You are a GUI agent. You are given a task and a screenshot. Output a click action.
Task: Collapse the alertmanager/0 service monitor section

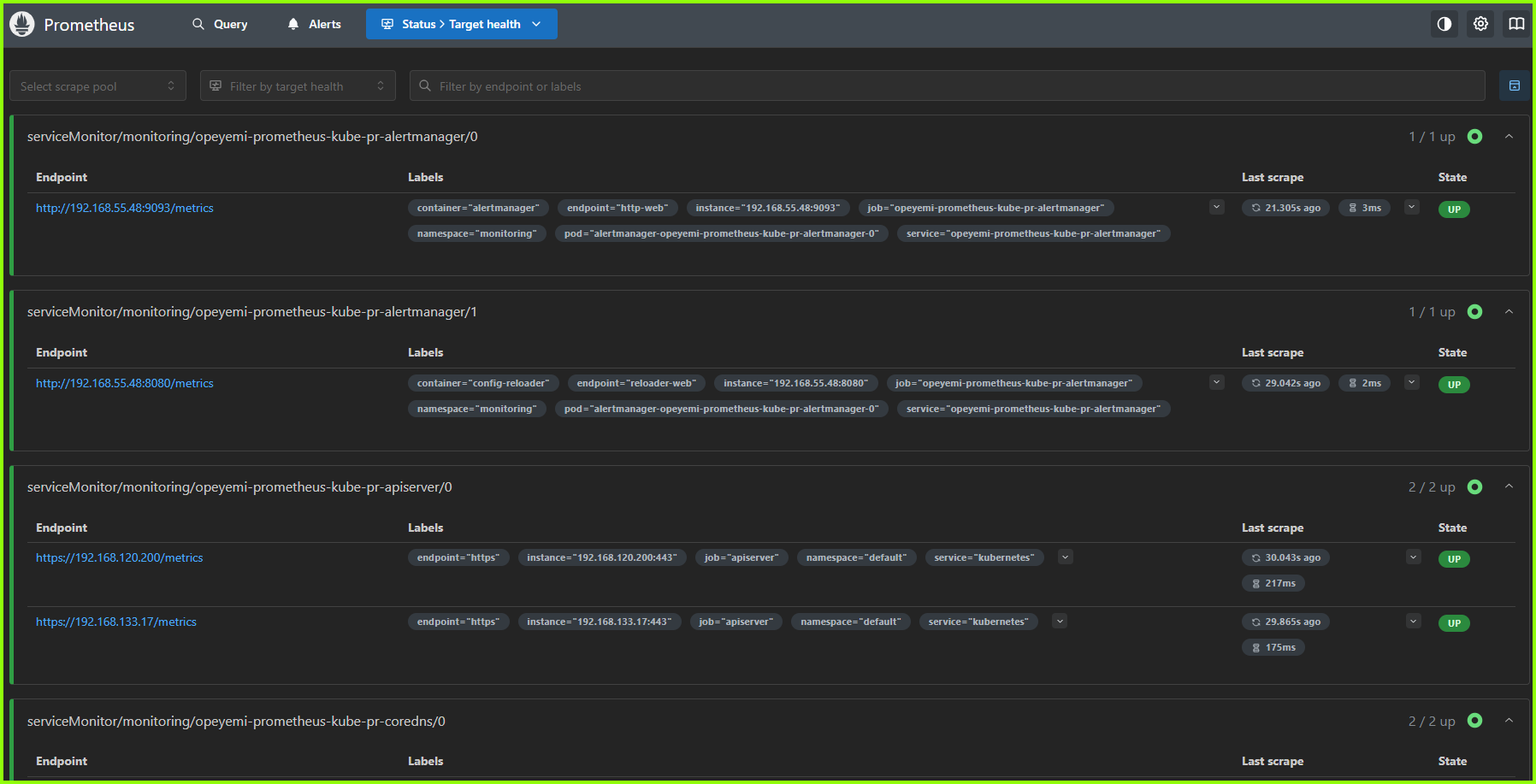1509,136
